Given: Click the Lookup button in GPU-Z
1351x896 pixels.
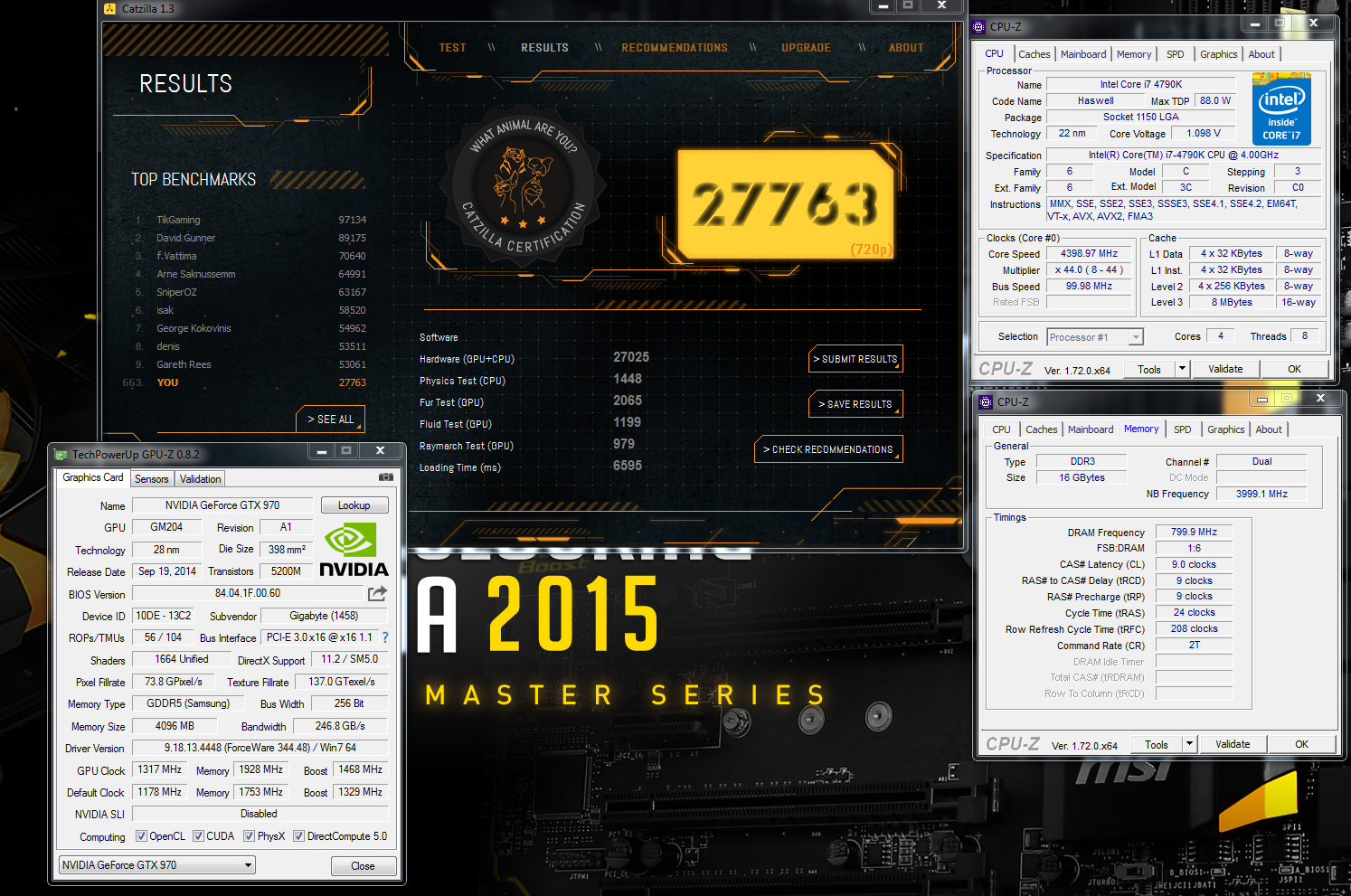Looking at the screenshot, I should tap(354, 505).
